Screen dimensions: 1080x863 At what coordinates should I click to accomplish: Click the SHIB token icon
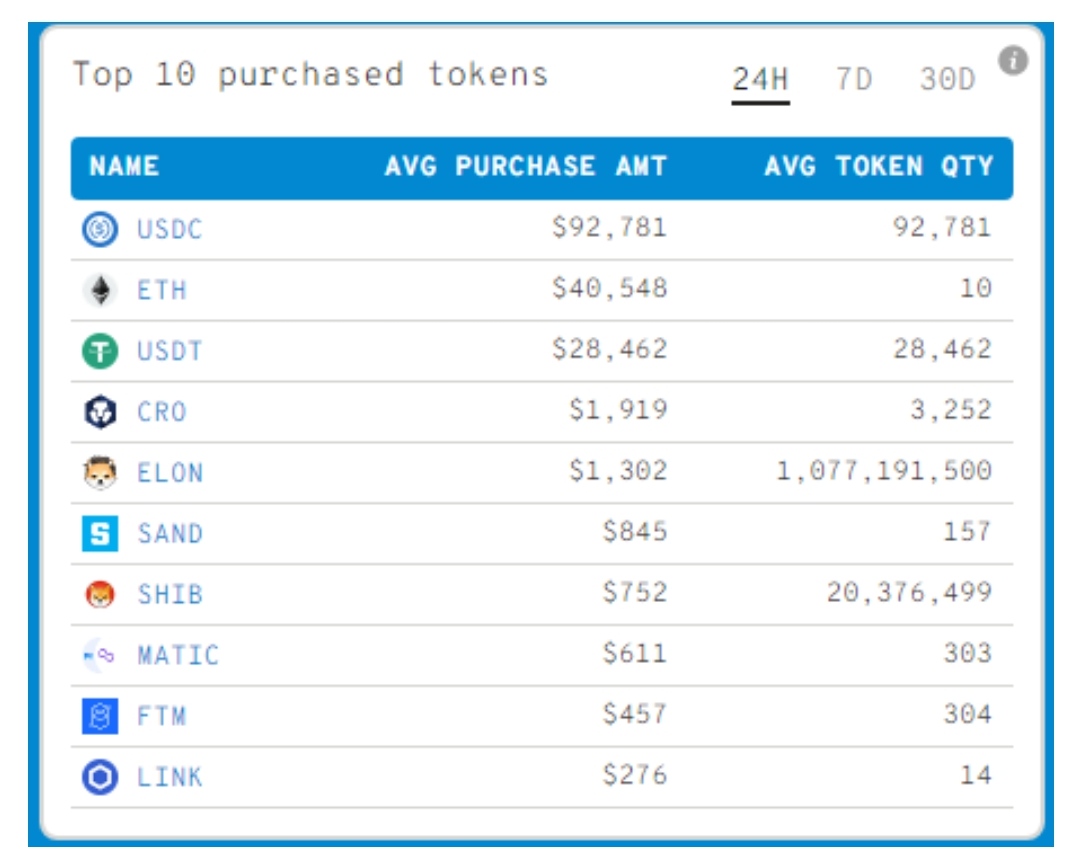coord(100,594)
